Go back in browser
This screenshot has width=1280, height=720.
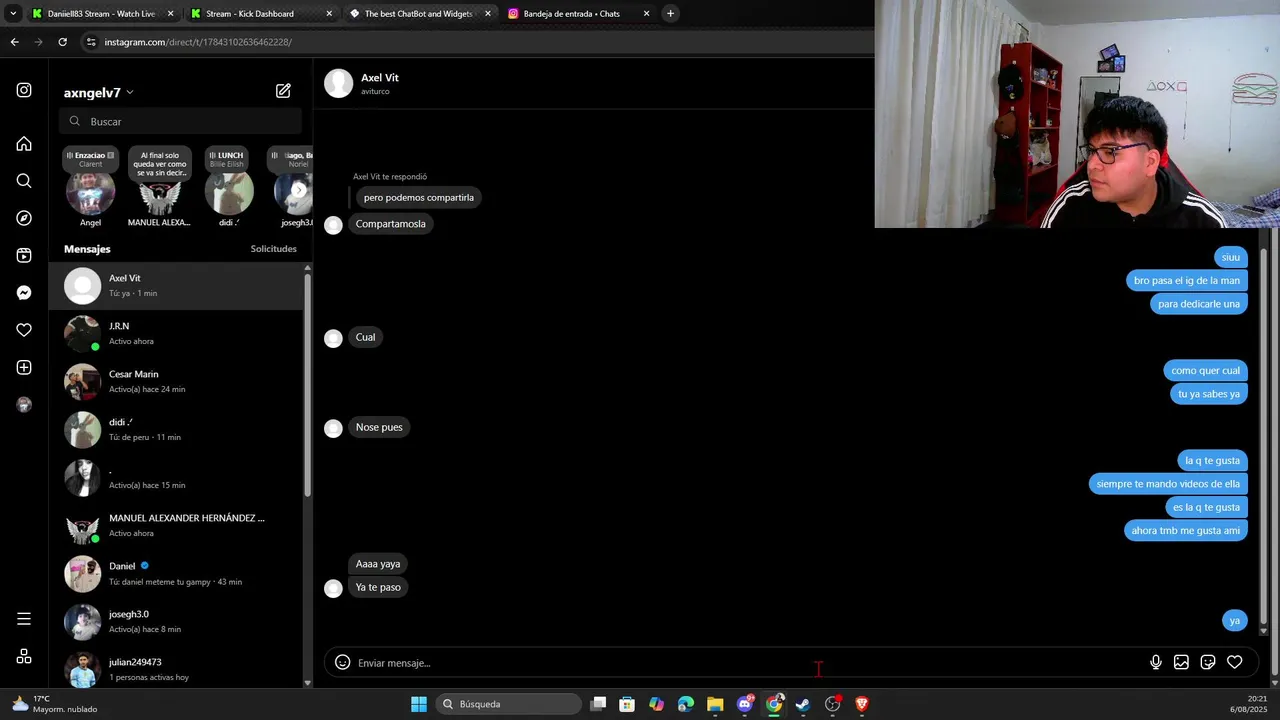[14, 42]
